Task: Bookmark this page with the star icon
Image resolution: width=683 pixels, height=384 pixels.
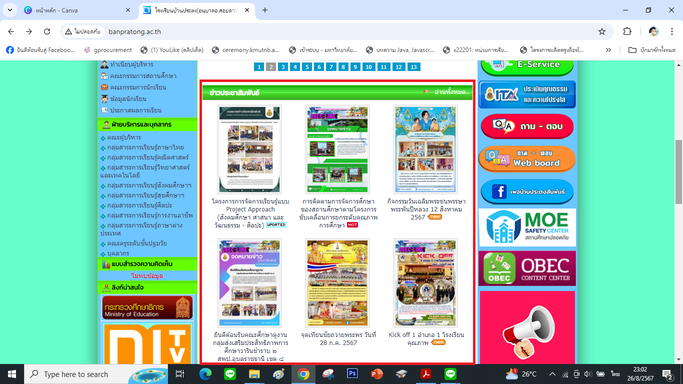Action: click(602, 31)
